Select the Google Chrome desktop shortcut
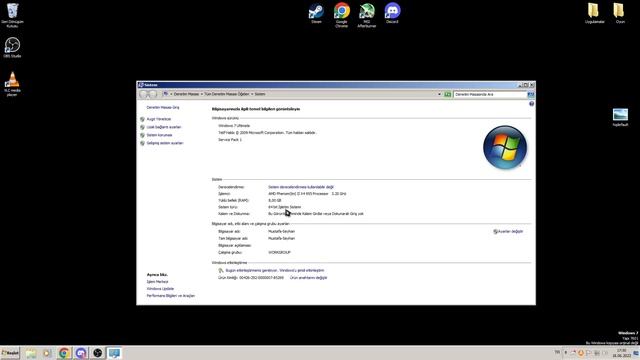The image size is (640, 360). pyautogui.click(x=342, y=15)
